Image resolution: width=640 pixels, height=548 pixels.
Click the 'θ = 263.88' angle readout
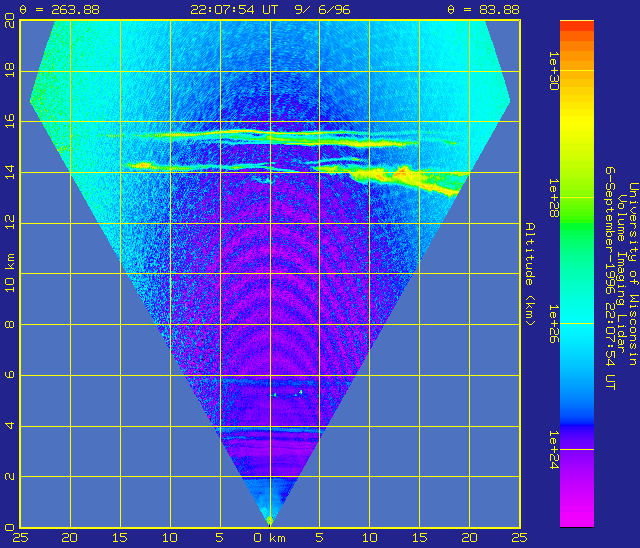click(60, 9)
